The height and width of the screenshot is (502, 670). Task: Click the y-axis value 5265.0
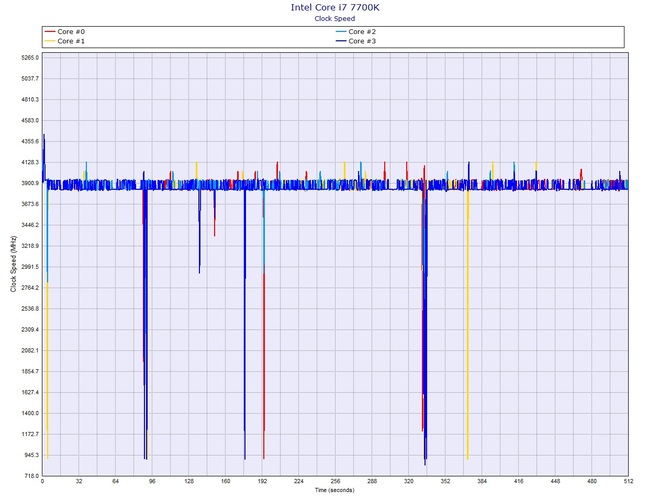(30, 58)
